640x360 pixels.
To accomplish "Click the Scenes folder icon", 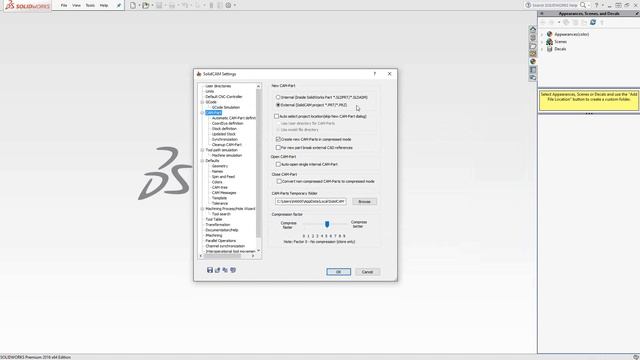I will point(549,42).
